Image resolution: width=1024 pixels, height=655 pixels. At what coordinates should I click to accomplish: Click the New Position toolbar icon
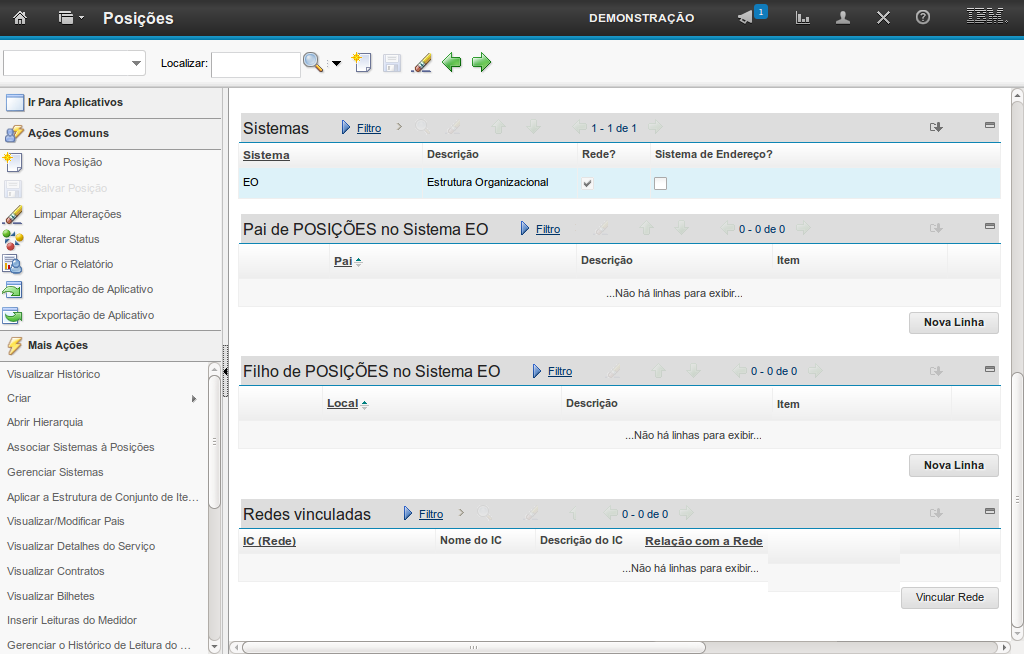[362, 63]
